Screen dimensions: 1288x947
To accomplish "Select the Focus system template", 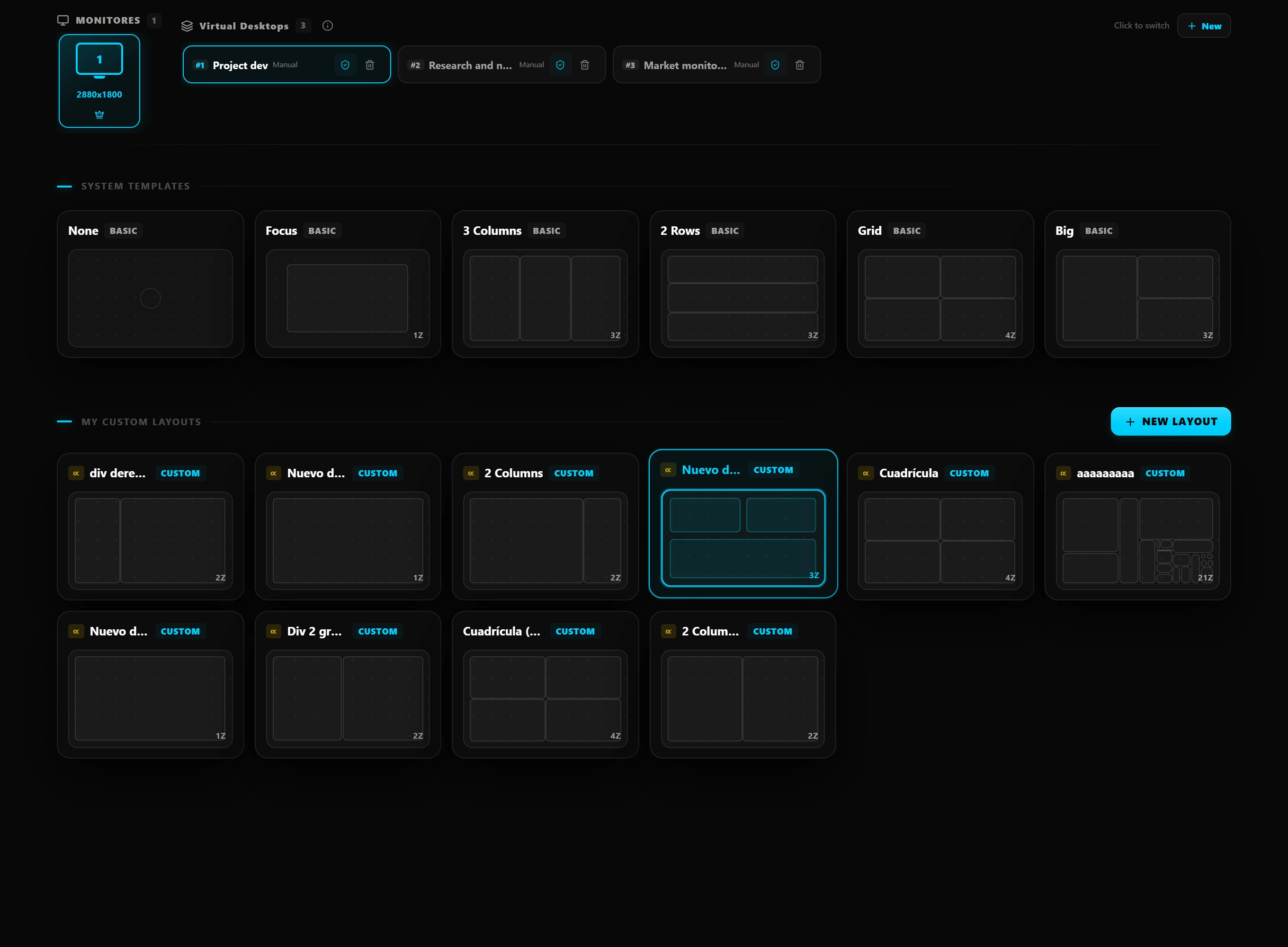I will click(x=348, y=284).
